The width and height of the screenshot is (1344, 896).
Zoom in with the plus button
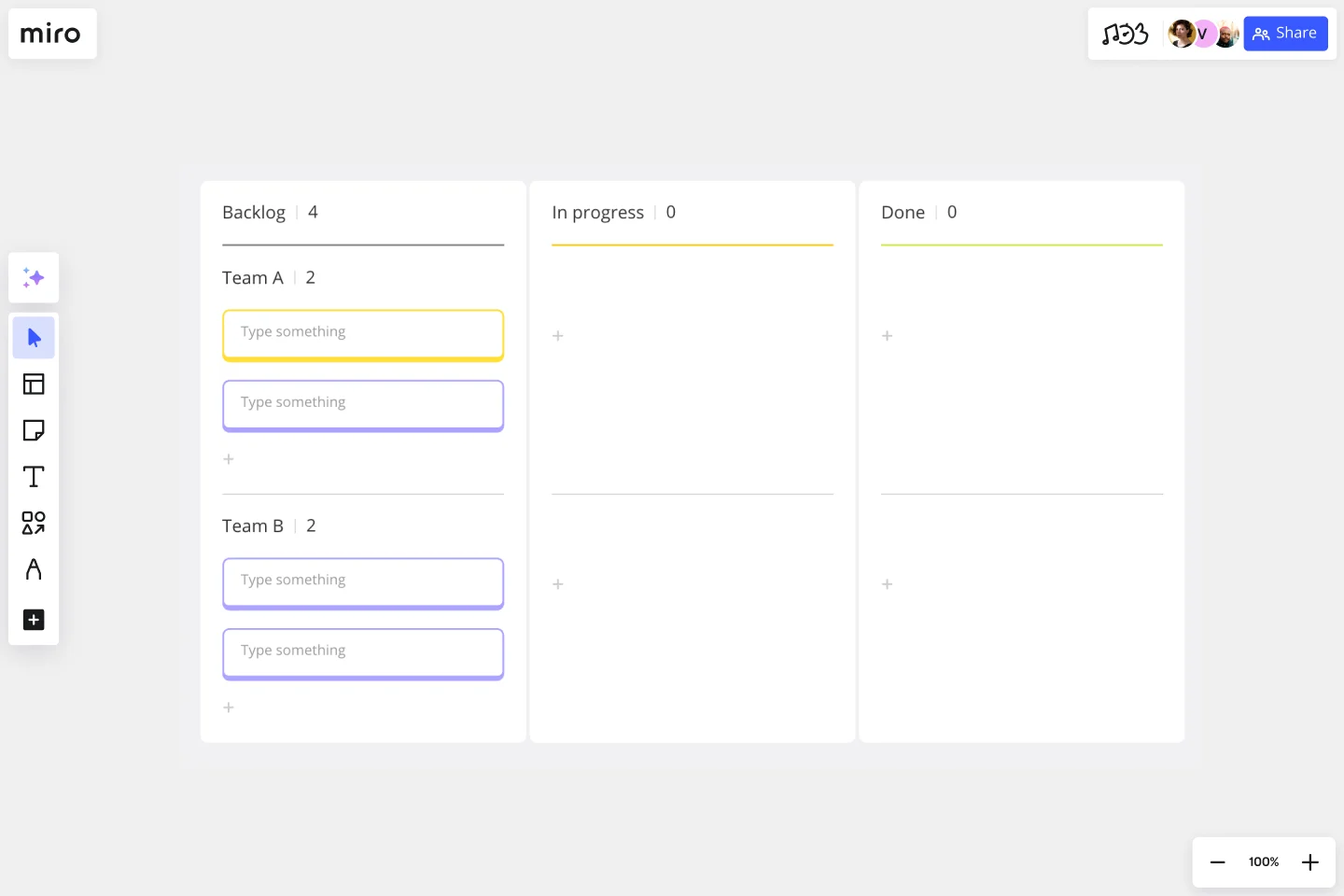1310,862
